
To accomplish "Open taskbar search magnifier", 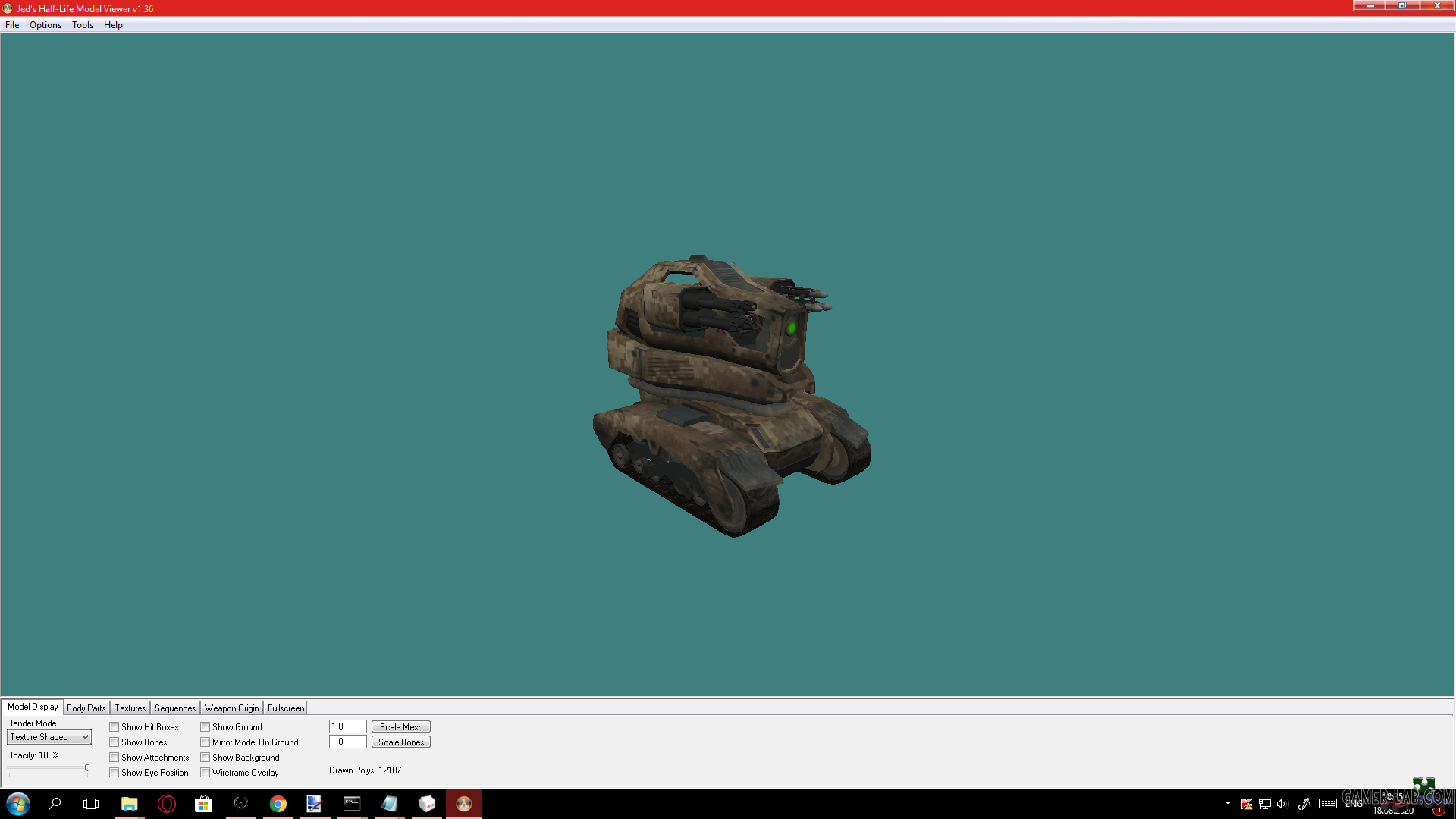I will (55, 804).
